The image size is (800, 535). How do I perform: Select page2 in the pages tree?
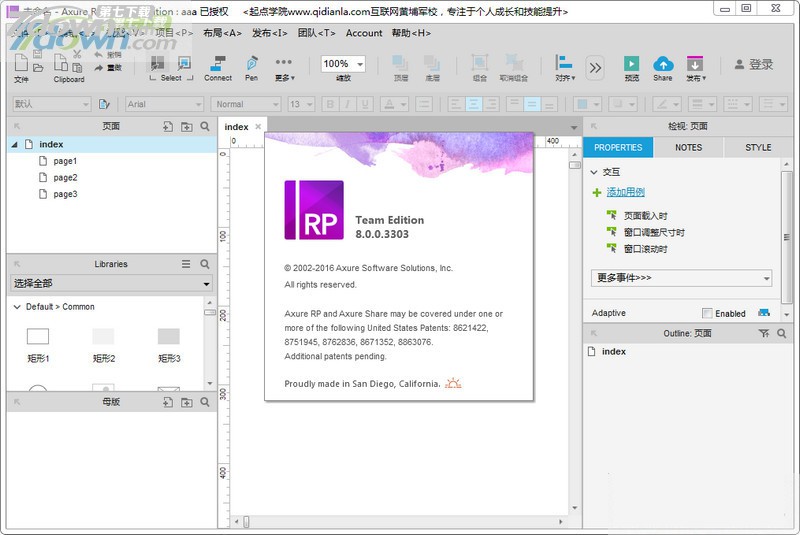coord(65,178)
